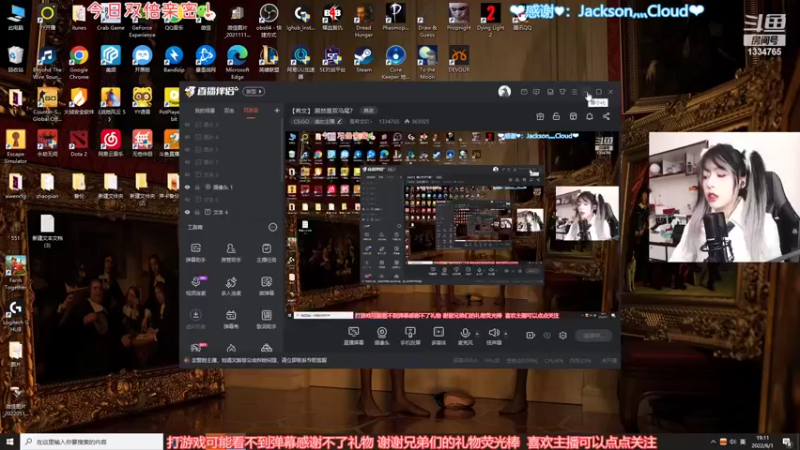Click the message bubble icon in title bar

(x=536, y=92)
